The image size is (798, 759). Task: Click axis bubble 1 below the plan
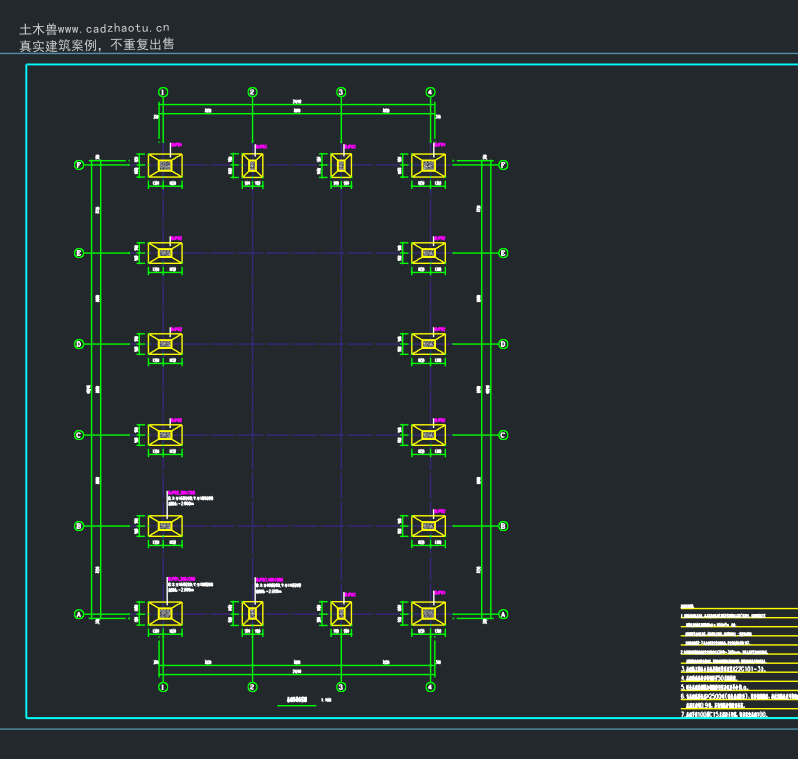click(163, 687)
